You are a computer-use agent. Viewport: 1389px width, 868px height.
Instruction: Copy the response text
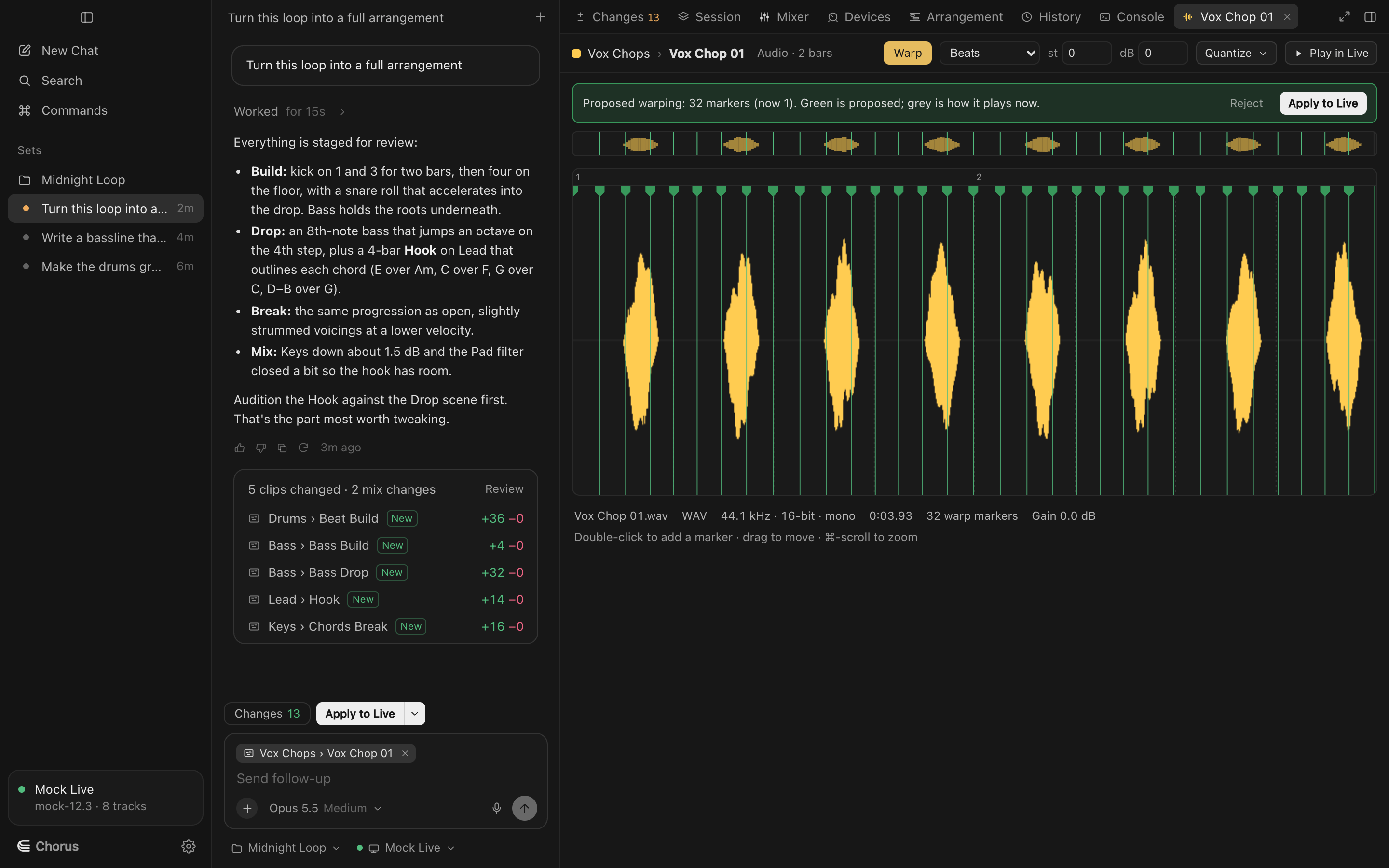[x=283, y=448]
